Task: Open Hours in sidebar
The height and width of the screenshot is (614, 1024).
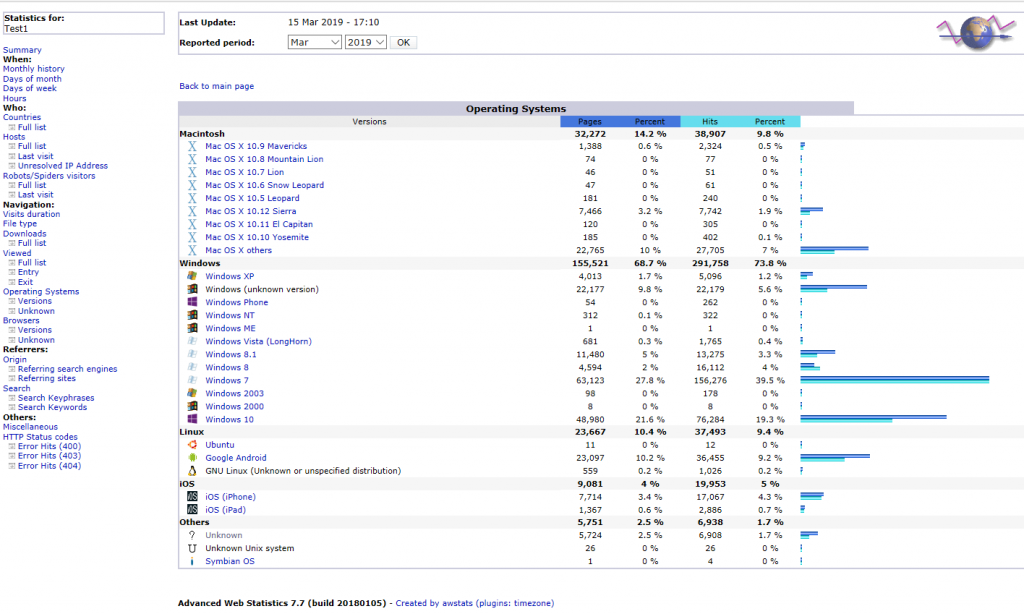Action: tap(14, 99)
